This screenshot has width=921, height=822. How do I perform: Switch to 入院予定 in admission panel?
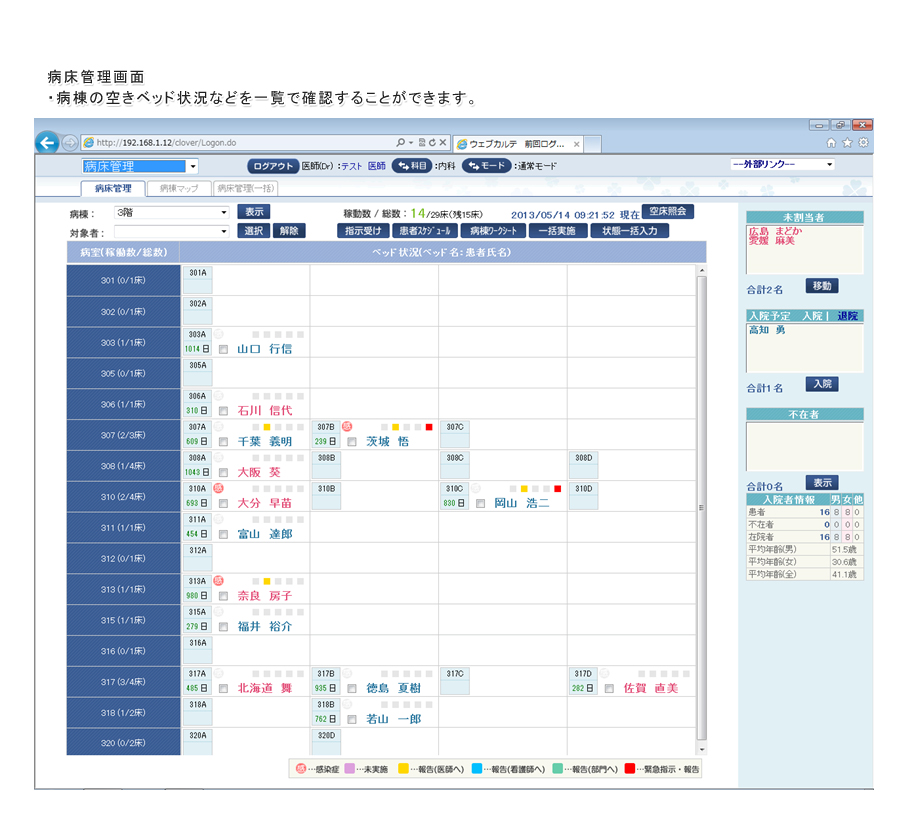[x=769, y=316]
